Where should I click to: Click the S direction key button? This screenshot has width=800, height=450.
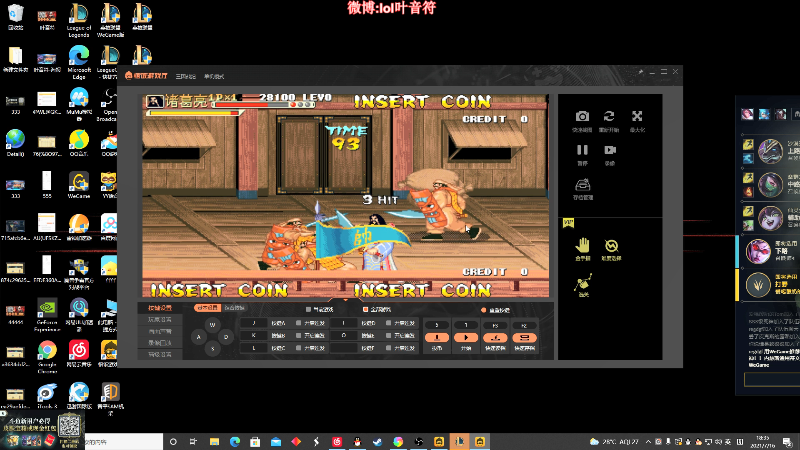[x=213, y=349]
